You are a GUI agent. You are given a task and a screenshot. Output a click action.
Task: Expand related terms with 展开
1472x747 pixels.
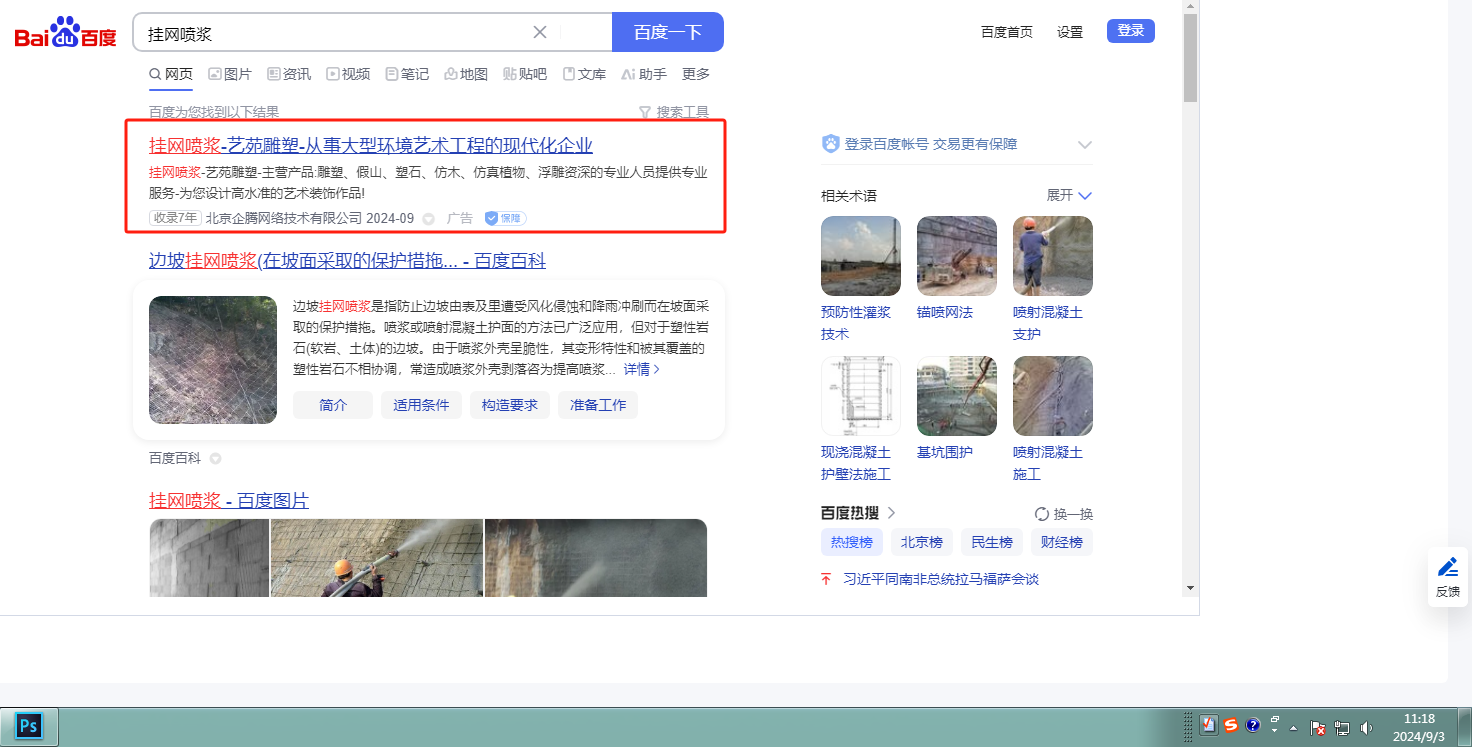coord(1070,195)
